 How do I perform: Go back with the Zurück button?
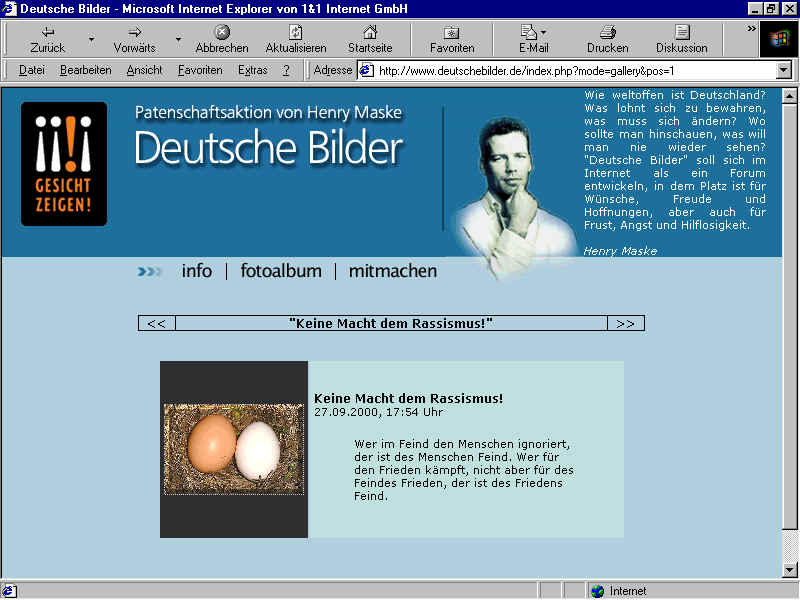[x=47, y=40]
